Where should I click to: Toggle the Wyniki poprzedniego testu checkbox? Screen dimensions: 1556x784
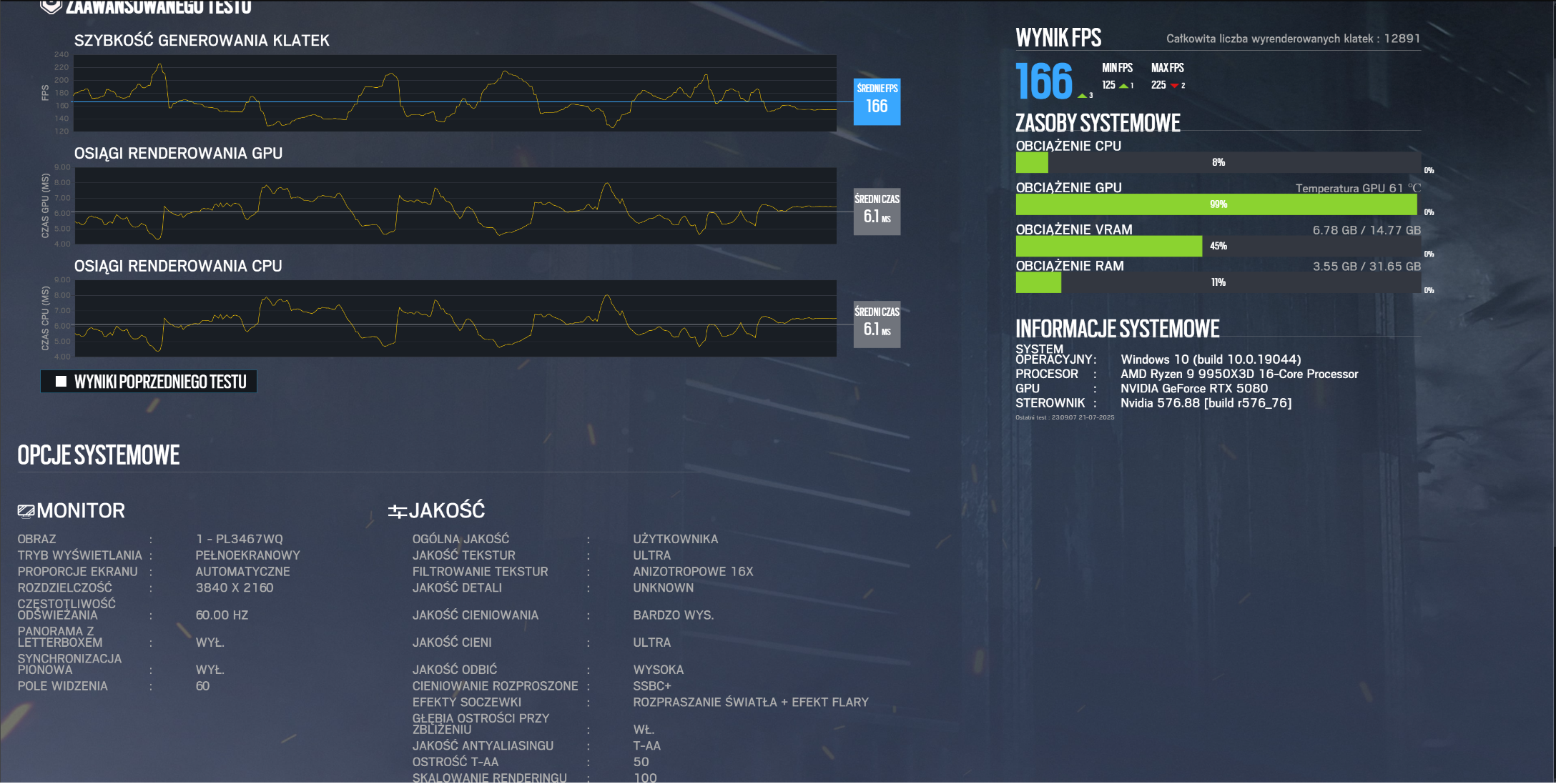pyautogui.click(x=61, y=382)
